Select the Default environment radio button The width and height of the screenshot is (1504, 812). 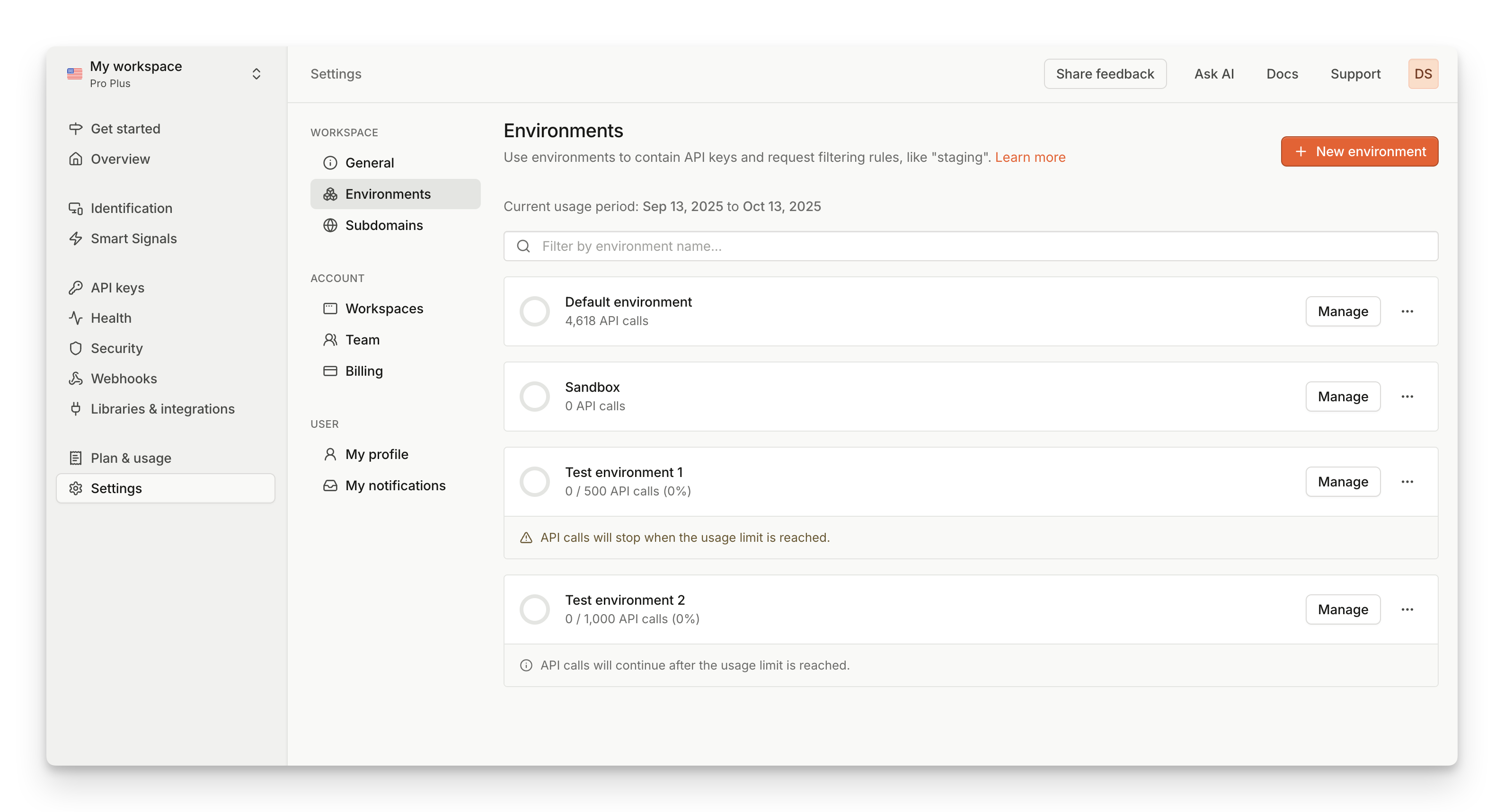click(534, 311)
